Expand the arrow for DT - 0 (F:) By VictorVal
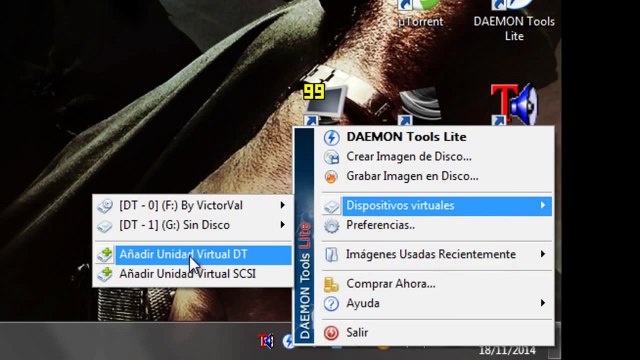The width and height of the screenshot is (640, 360). [282, 205]
